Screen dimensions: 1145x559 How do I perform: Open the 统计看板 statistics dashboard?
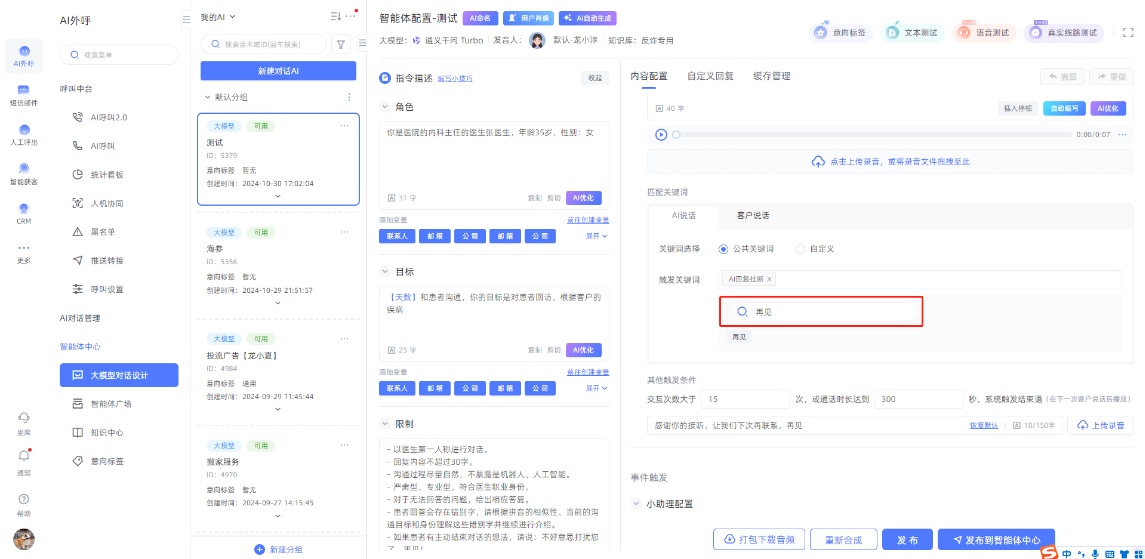click(x=106, y=174)
